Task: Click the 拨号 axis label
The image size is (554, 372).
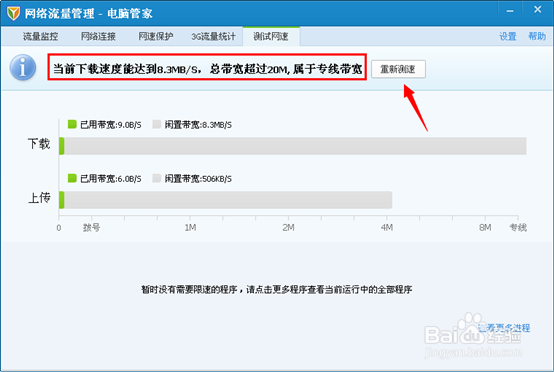Action: [x=92, y=228]
